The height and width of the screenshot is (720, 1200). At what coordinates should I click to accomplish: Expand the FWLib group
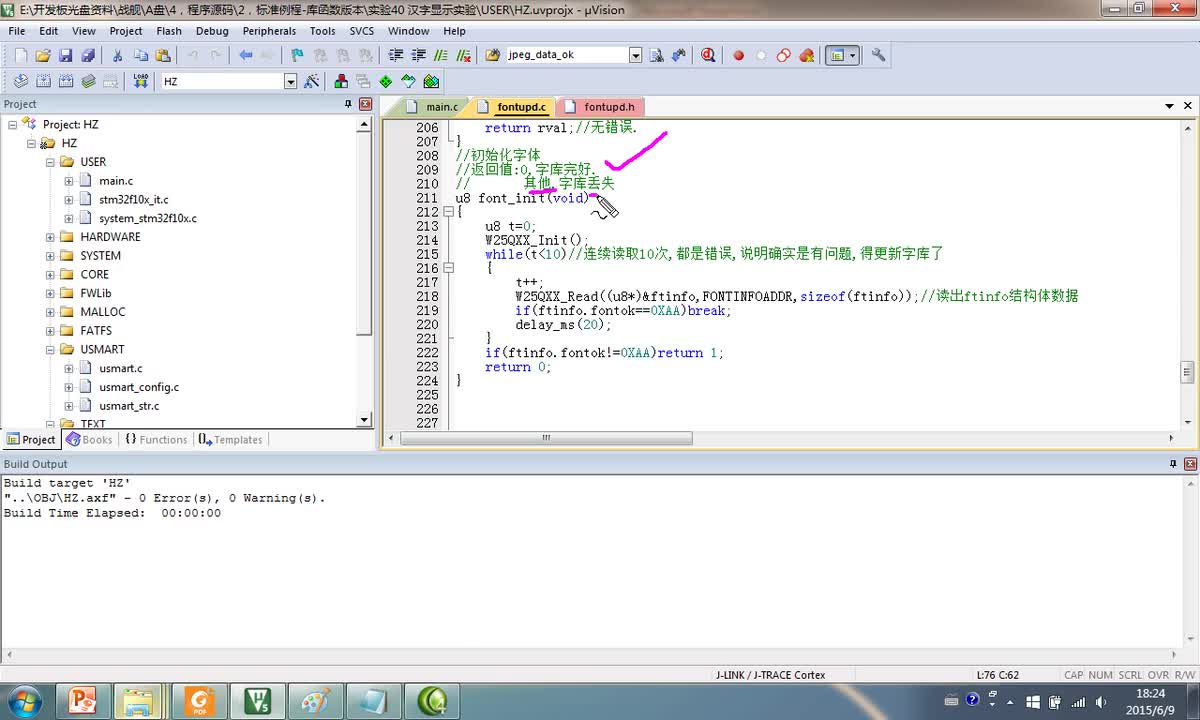tap(50, 293)
